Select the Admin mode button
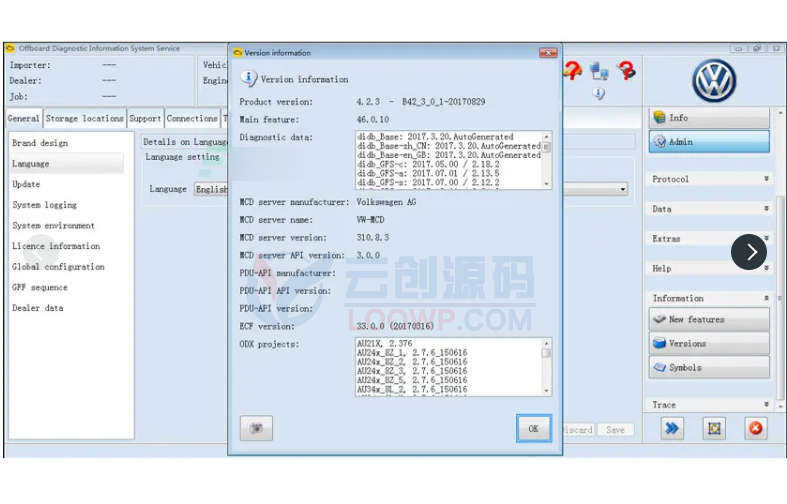The width and height of the screenshot is (787, 504). pos(709,142)
